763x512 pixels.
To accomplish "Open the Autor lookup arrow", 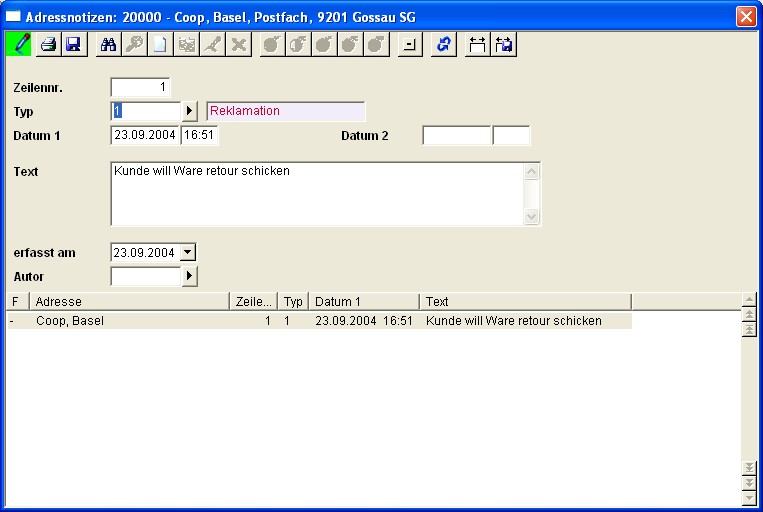I will 189,276.
